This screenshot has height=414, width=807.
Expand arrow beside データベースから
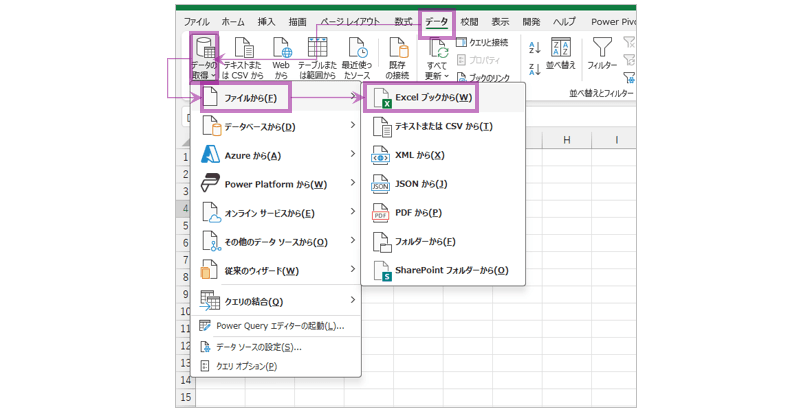click(x=353, y=125)
